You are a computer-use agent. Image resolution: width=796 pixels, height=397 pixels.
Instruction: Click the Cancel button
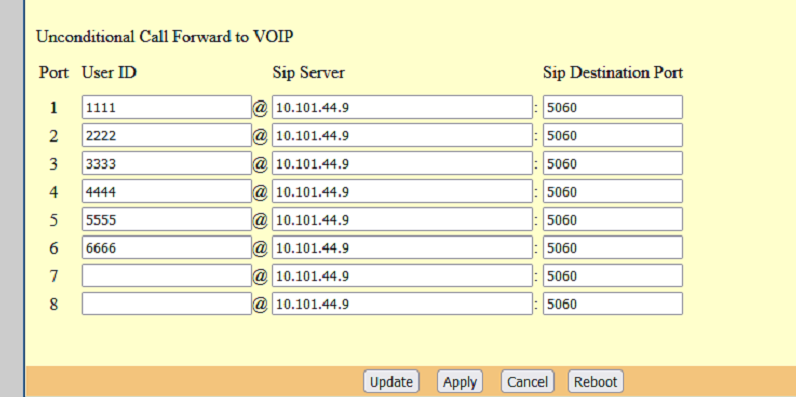pyautogui.click(x=527, y=381)
